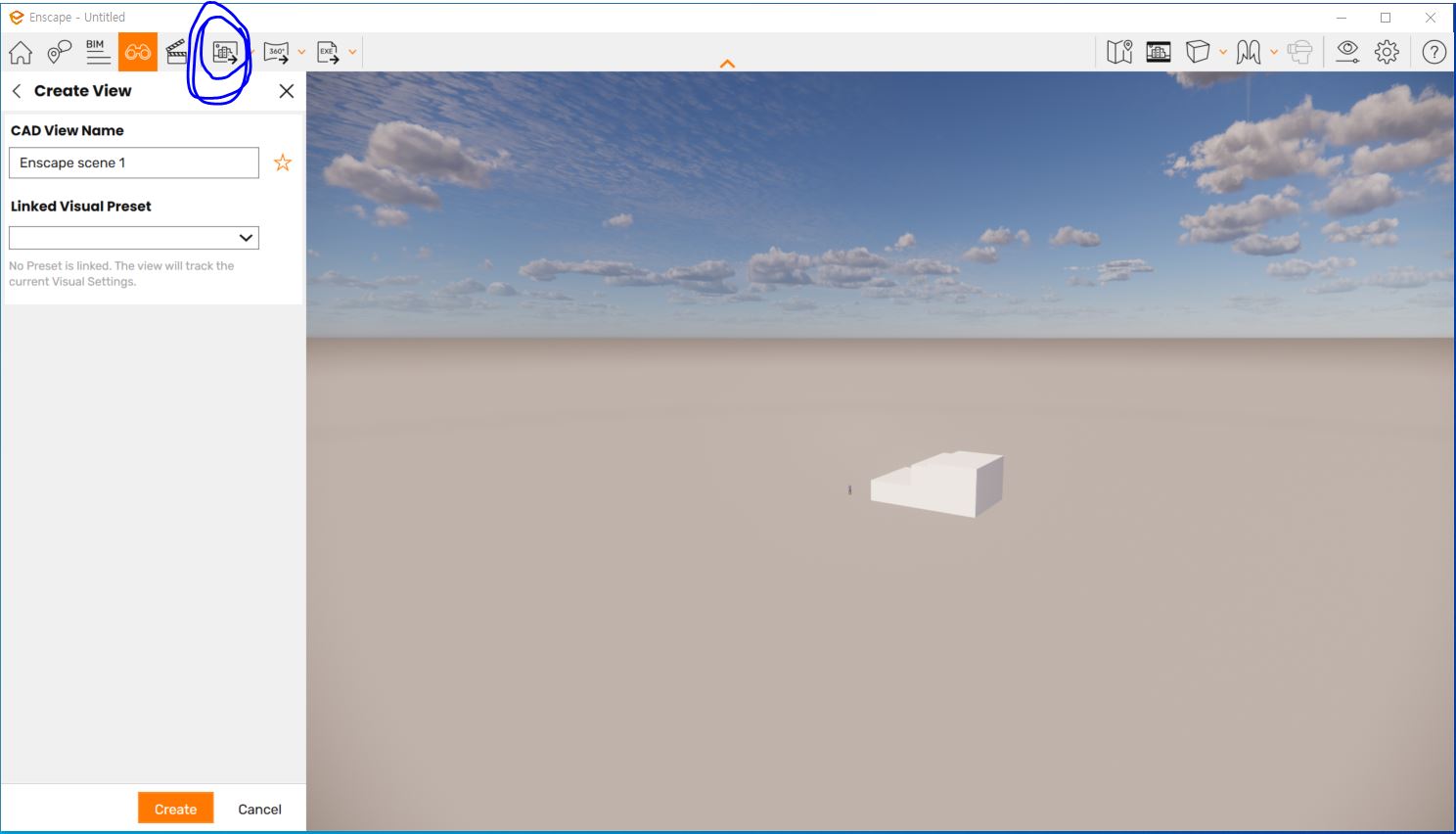
Task: Expand the EXE export dropdown arrow
Action: (x=352, y=52)
